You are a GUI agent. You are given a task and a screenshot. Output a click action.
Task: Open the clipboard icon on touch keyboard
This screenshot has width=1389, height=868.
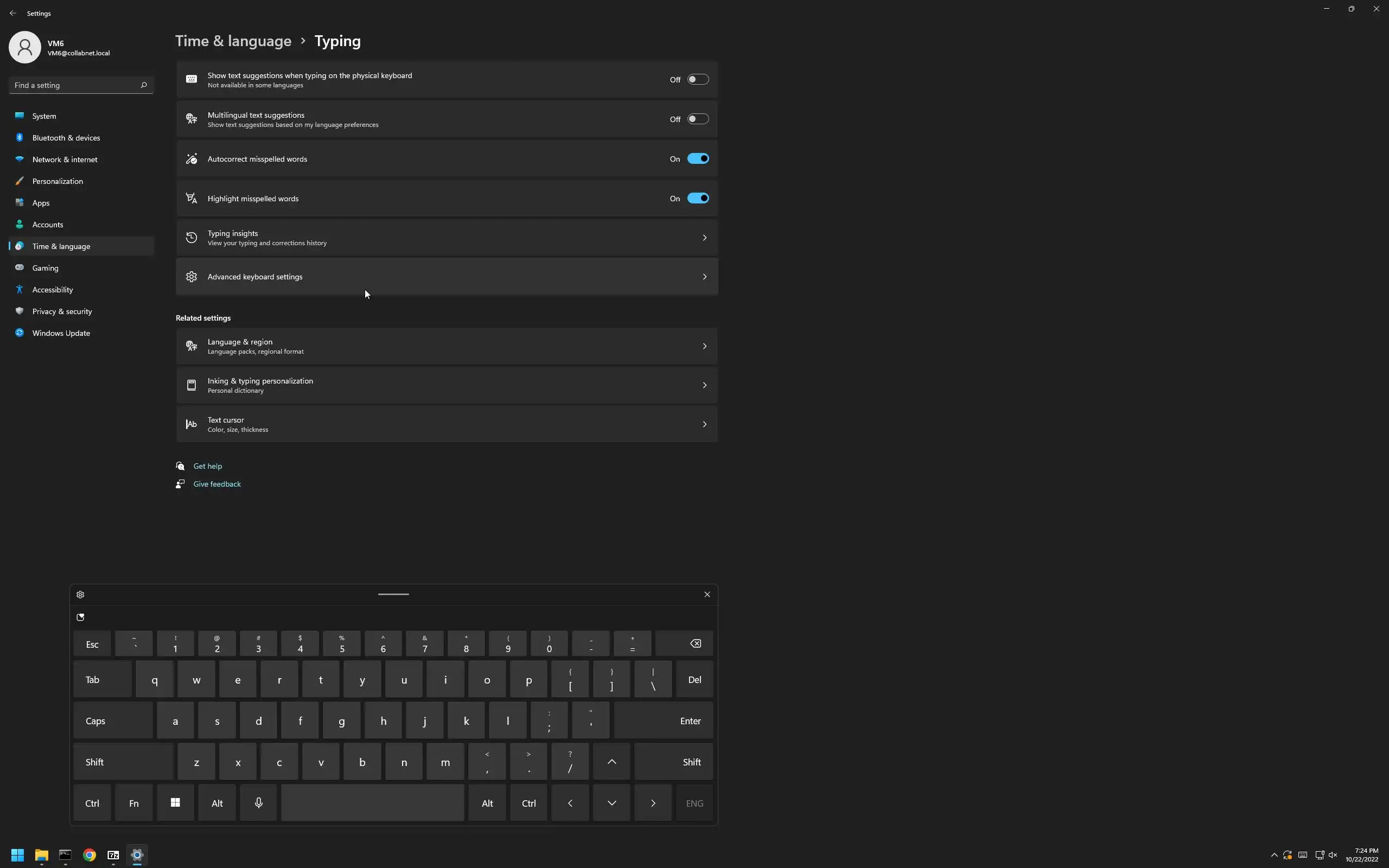(x=80, y=617)
